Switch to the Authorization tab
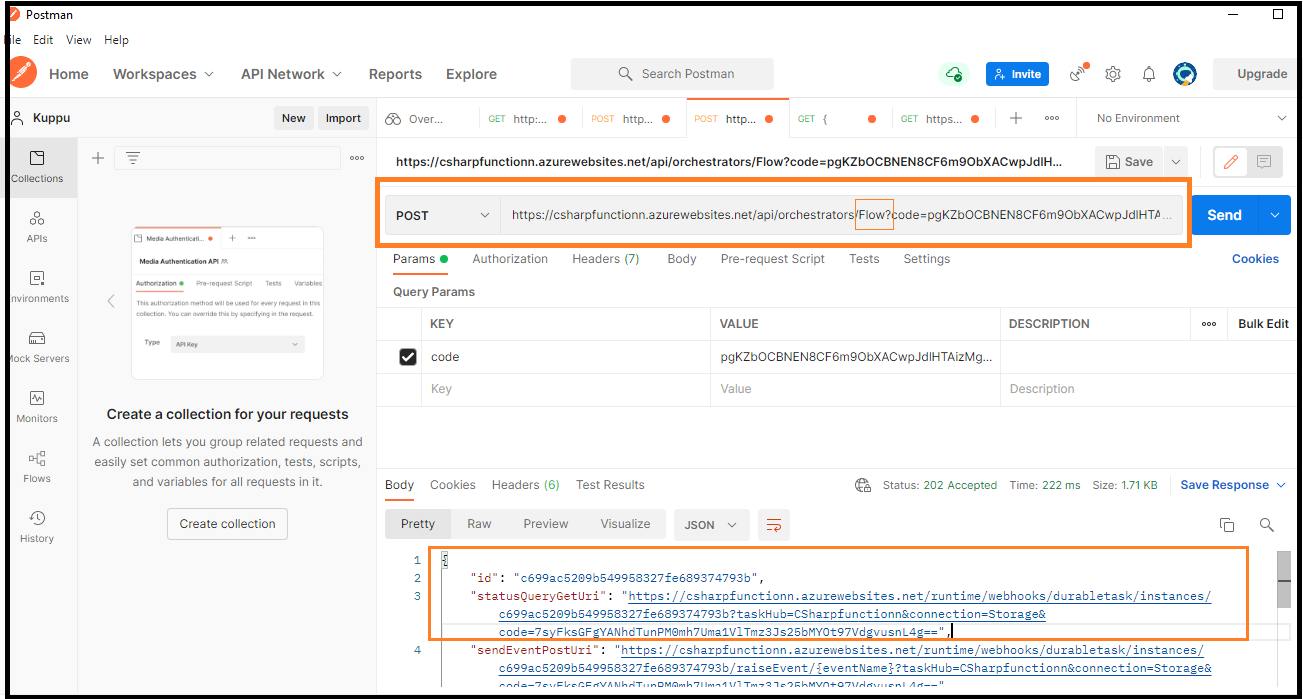This screenshot has height=699, width=1303. 510,259
